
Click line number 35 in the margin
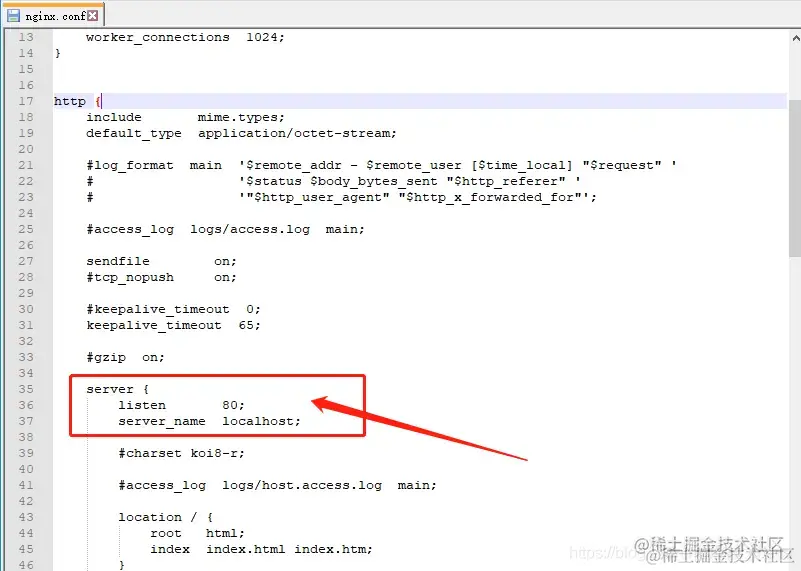pos(26,389)
